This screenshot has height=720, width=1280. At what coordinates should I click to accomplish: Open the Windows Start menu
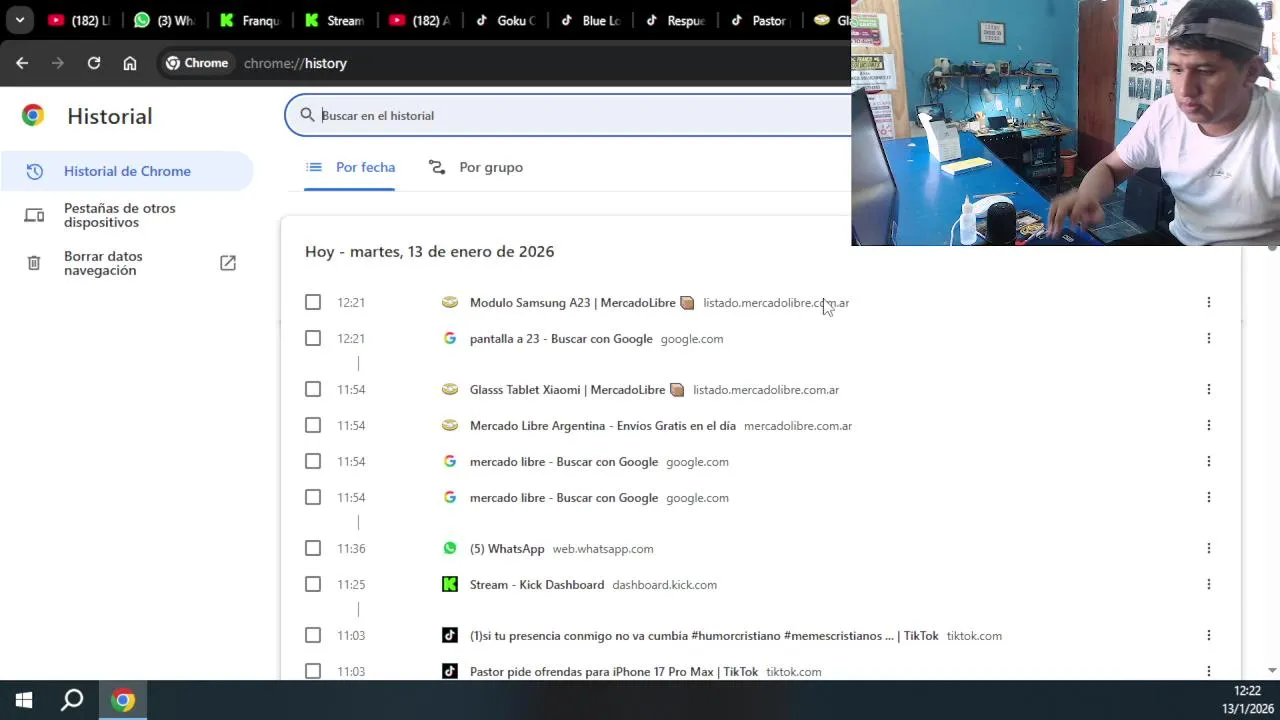tap(24, 700)
